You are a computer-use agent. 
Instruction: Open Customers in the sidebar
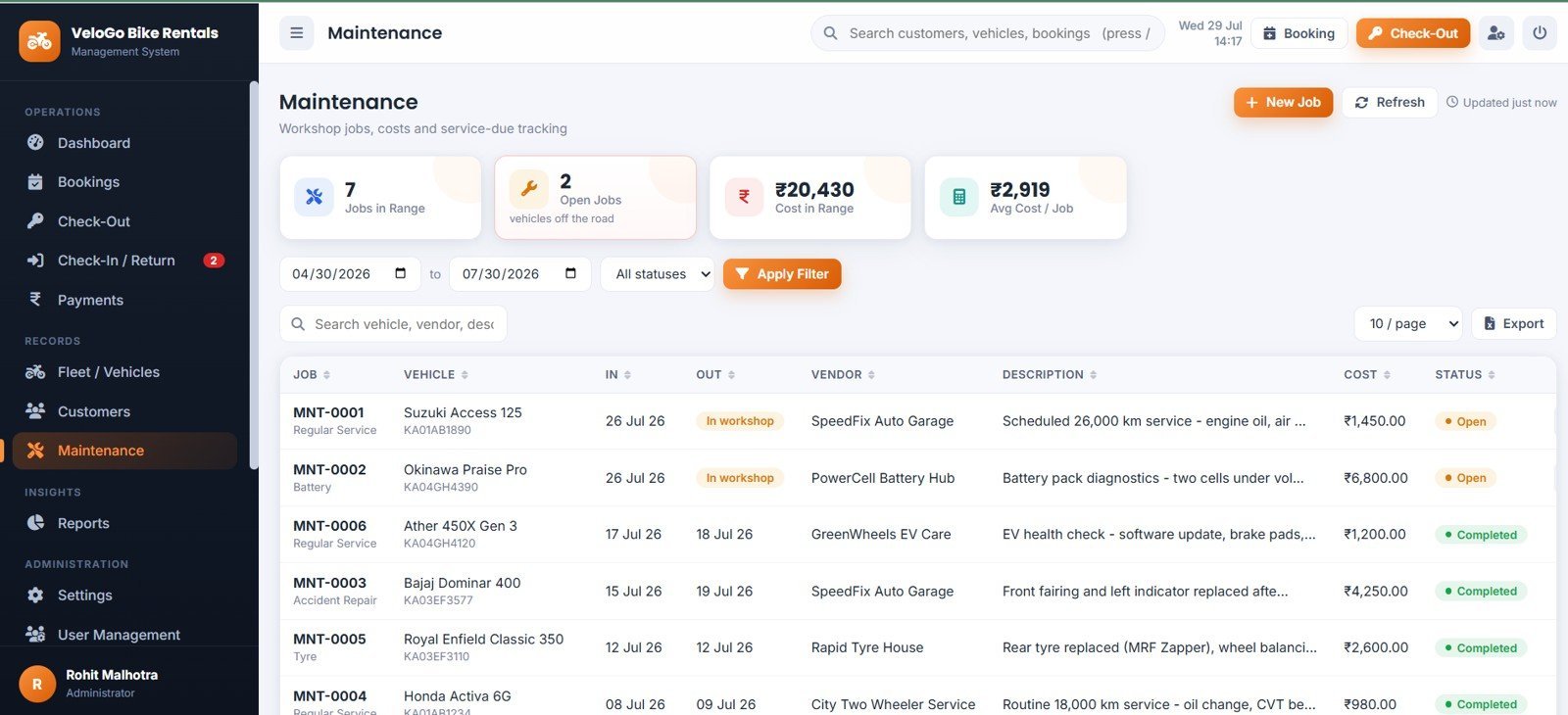click(125, 411)
